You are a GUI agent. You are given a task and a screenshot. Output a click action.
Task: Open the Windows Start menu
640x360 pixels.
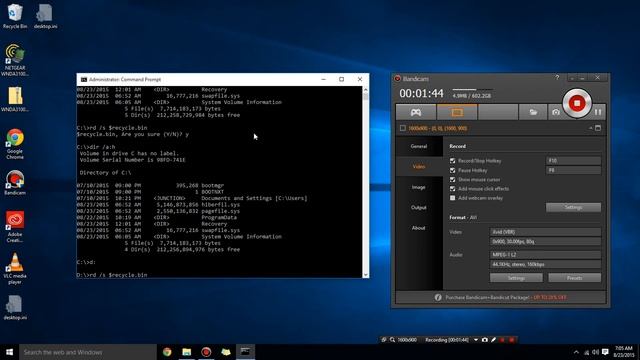coord(9,352)
